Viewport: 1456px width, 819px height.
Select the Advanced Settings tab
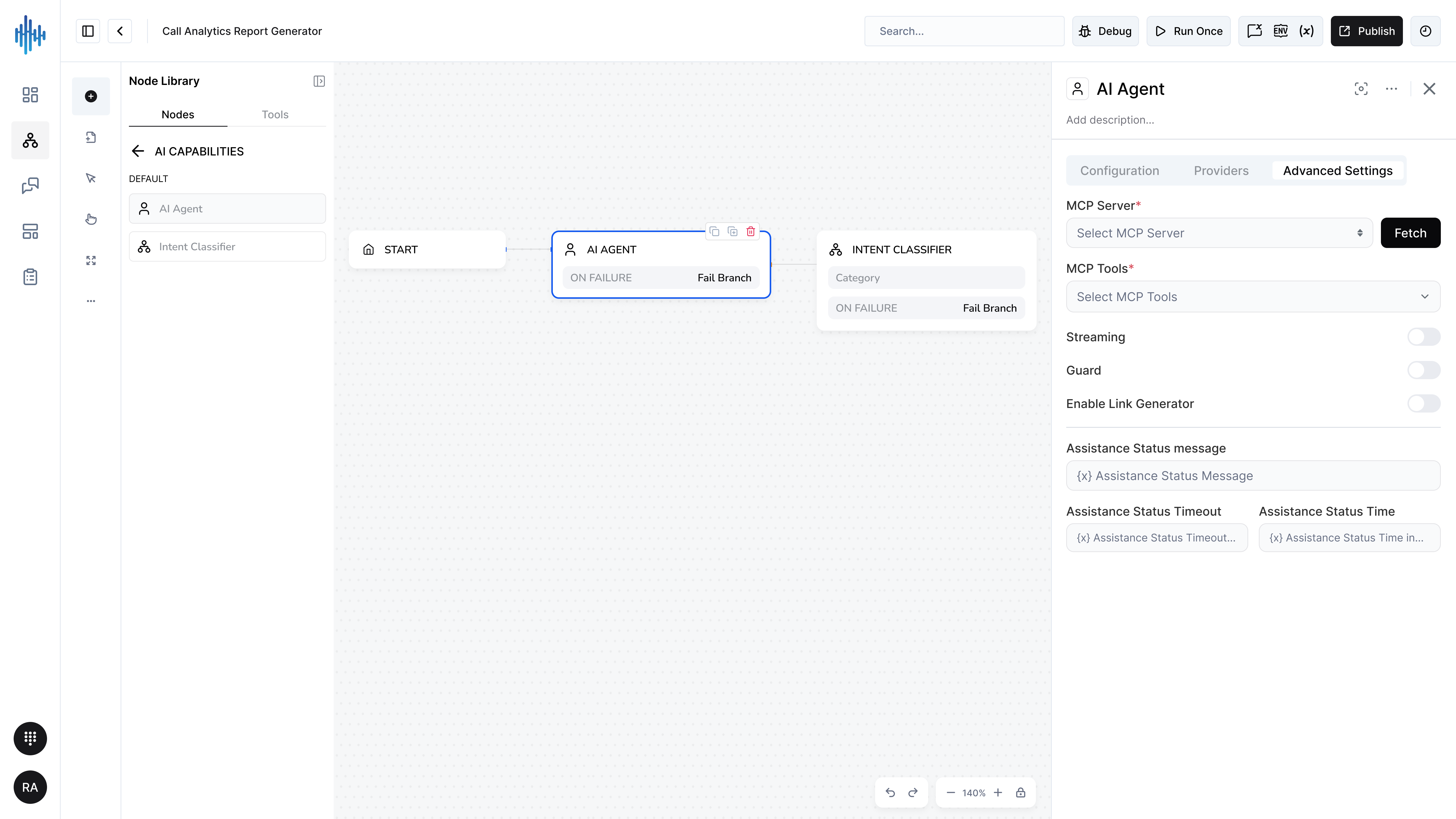[x=1338, y=171]
